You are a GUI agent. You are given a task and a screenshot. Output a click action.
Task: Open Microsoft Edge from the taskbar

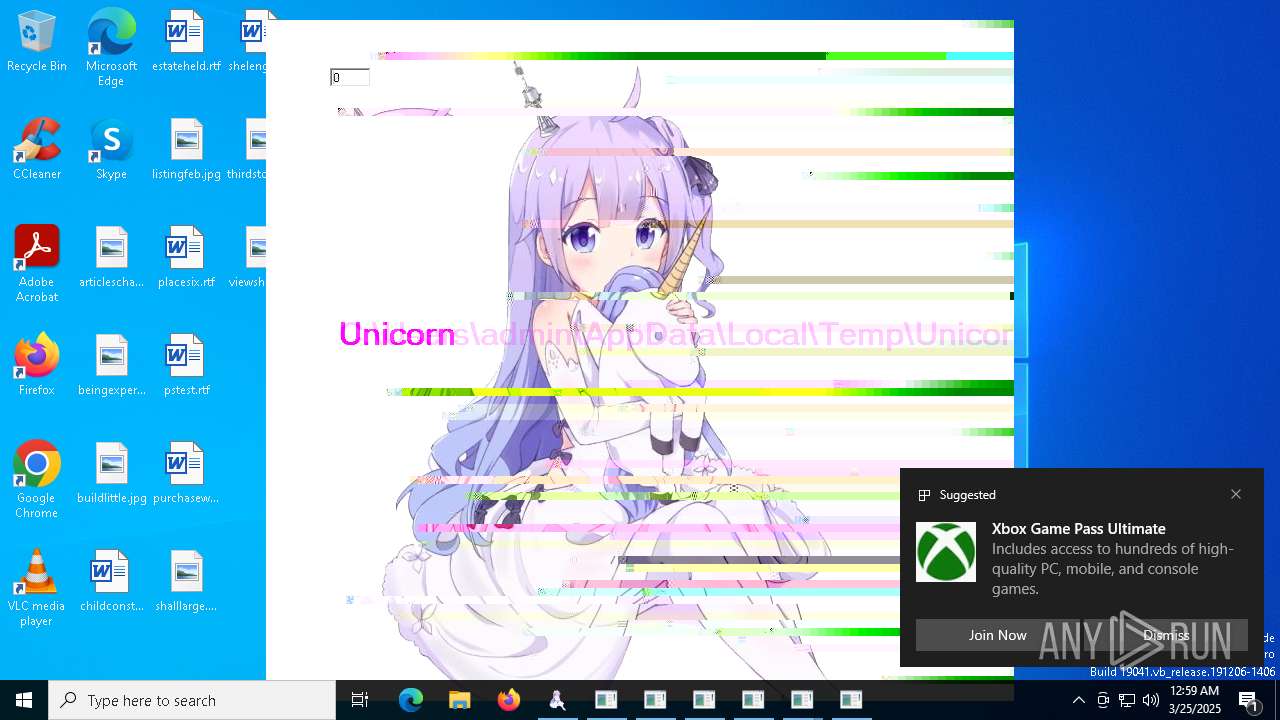pyautogui.click(x=410, y=700)
